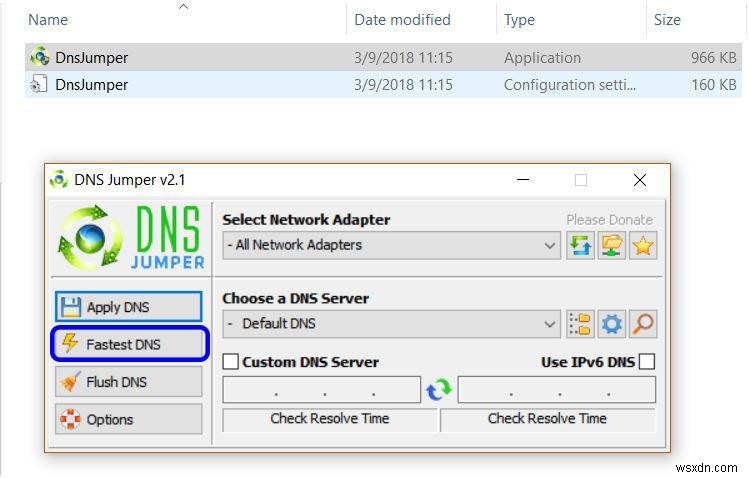This screenshot has height=478, width=749.
Task: Click the magnifier DNS lookup icon
Action: point(643,324)
